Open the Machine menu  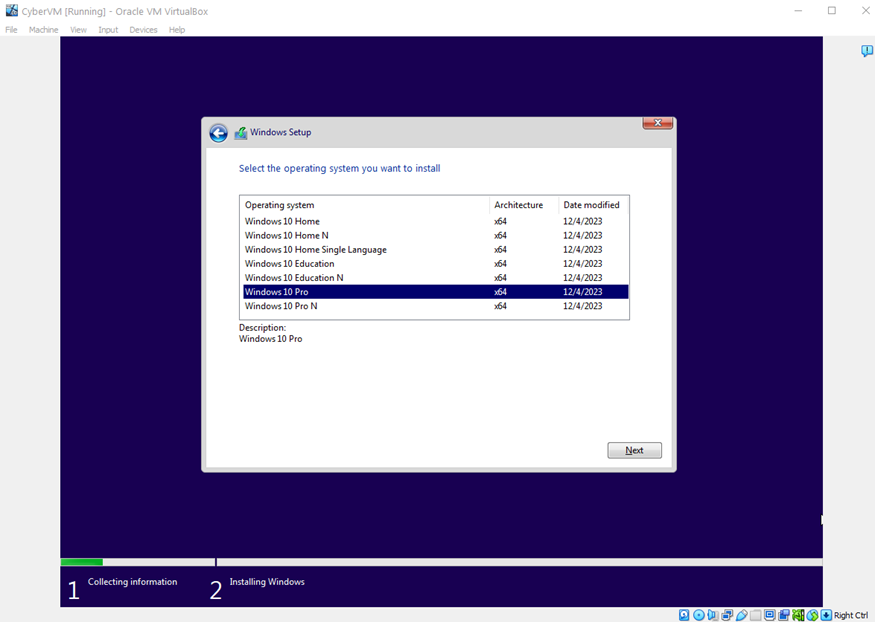[x=43, y=30]
